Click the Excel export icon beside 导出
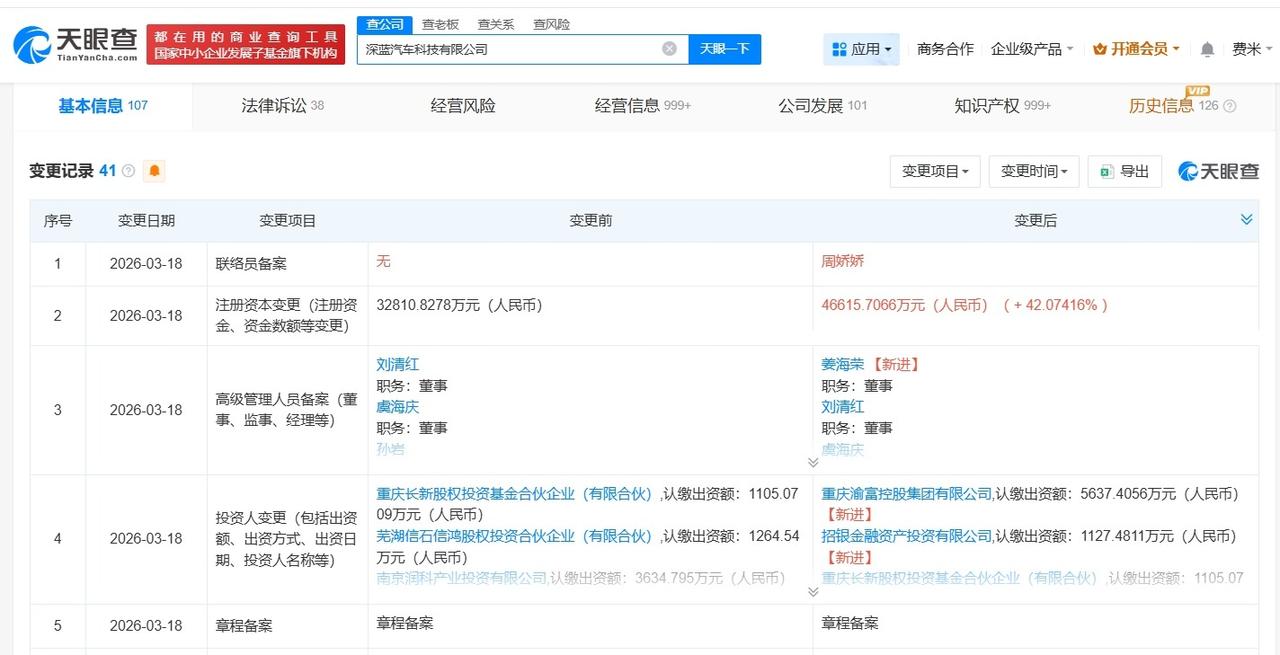 pyautogui.click(x=1106, y=171)
